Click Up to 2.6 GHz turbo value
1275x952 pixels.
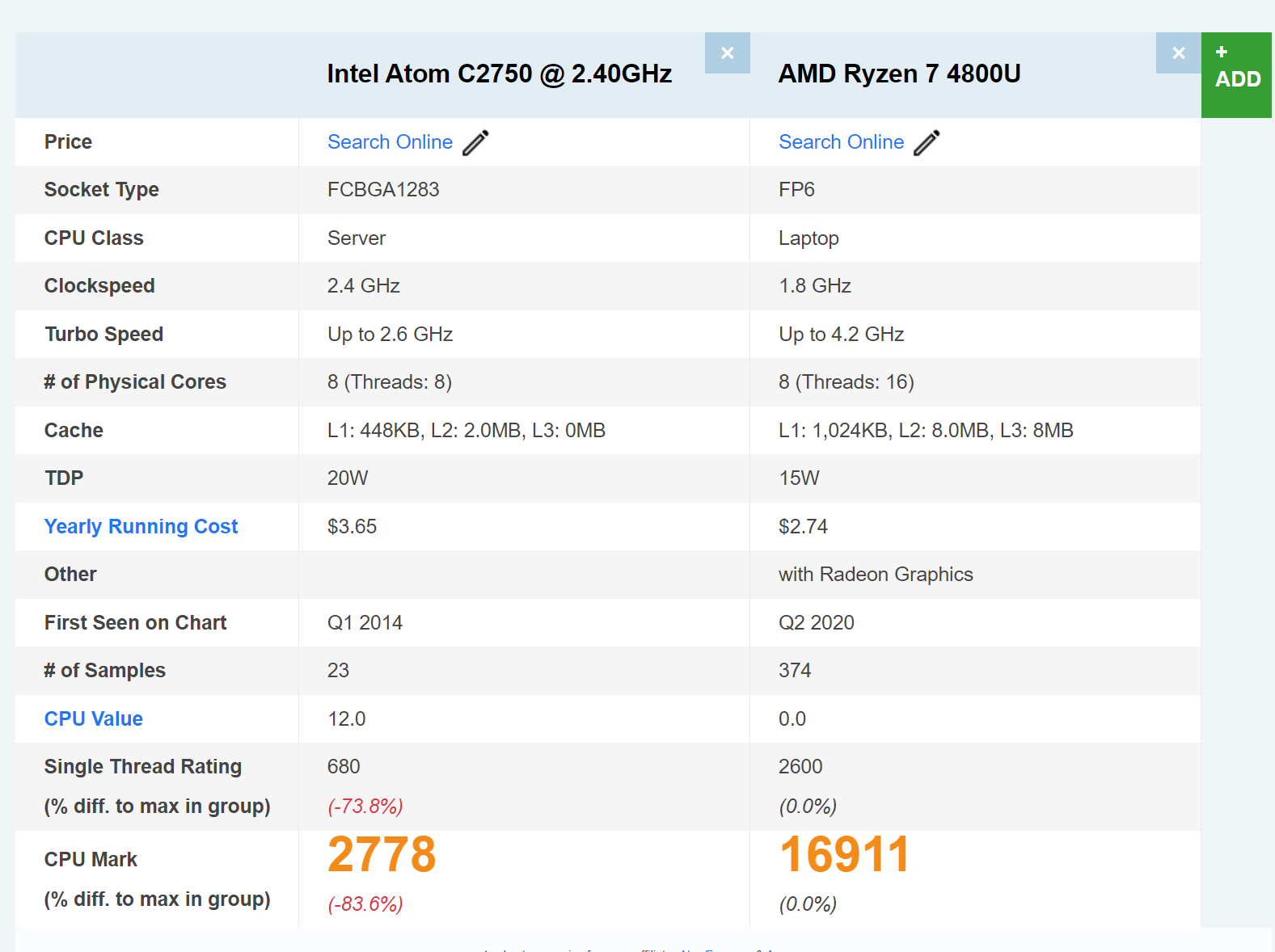pos(390,335)
